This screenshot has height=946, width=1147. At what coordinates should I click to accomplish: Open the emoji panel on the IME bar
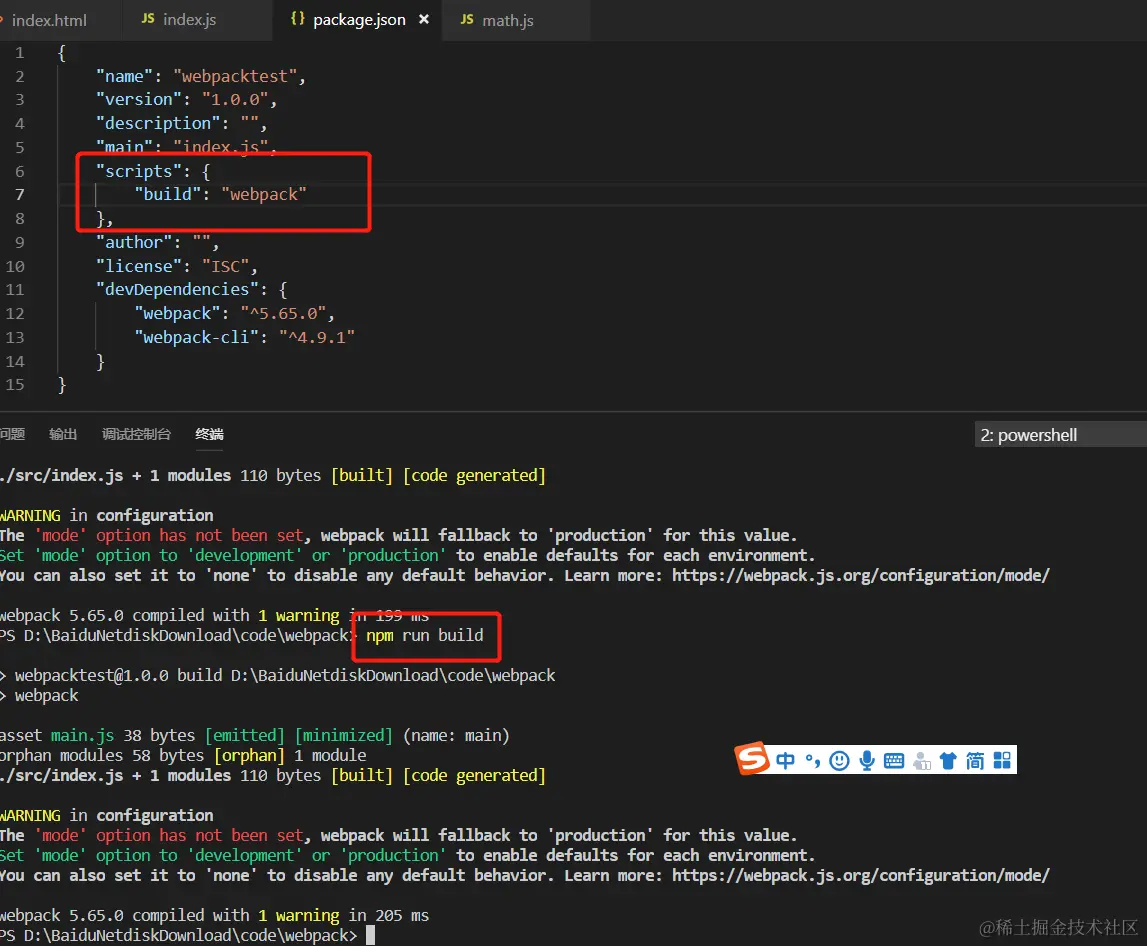839,761
